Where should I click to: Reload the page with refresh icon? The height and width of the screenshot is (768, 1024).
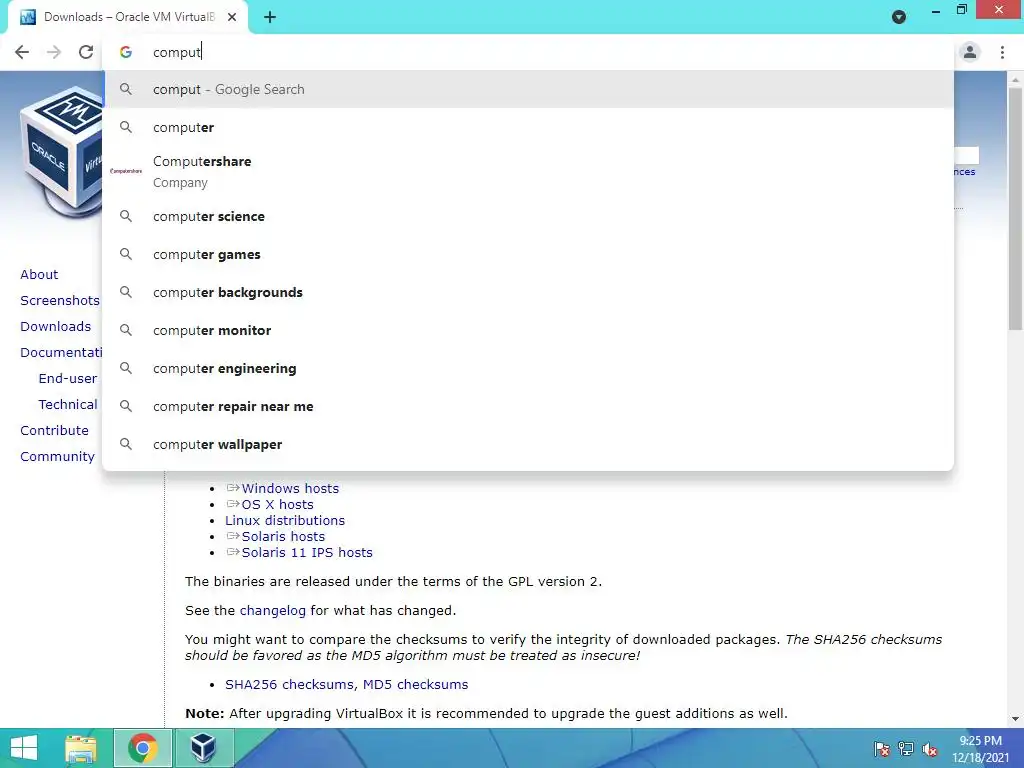coord(86,52)
